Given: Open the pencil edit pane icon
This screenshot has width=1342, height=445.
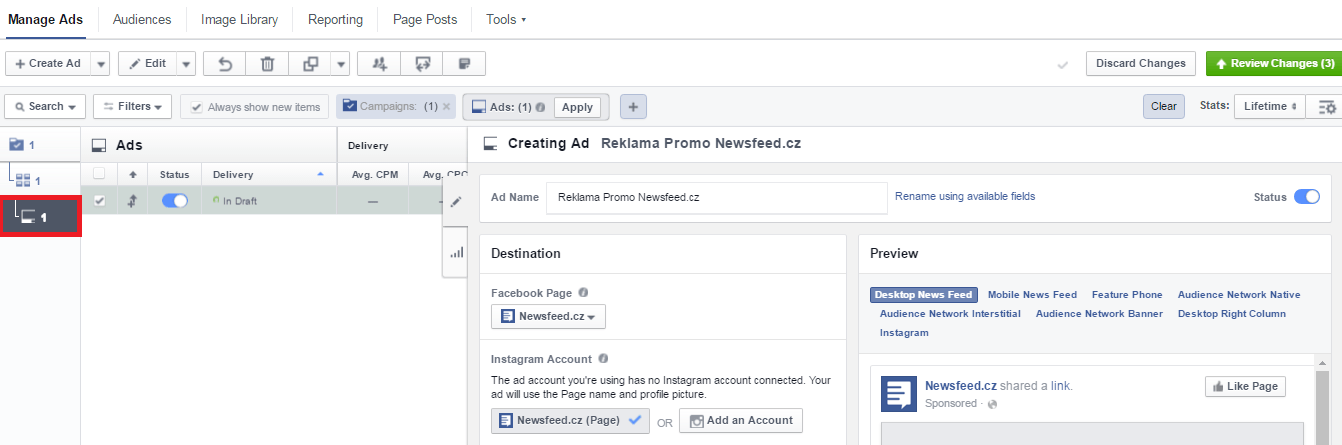Looking at the screenshot, I should (x=456, y=202).
